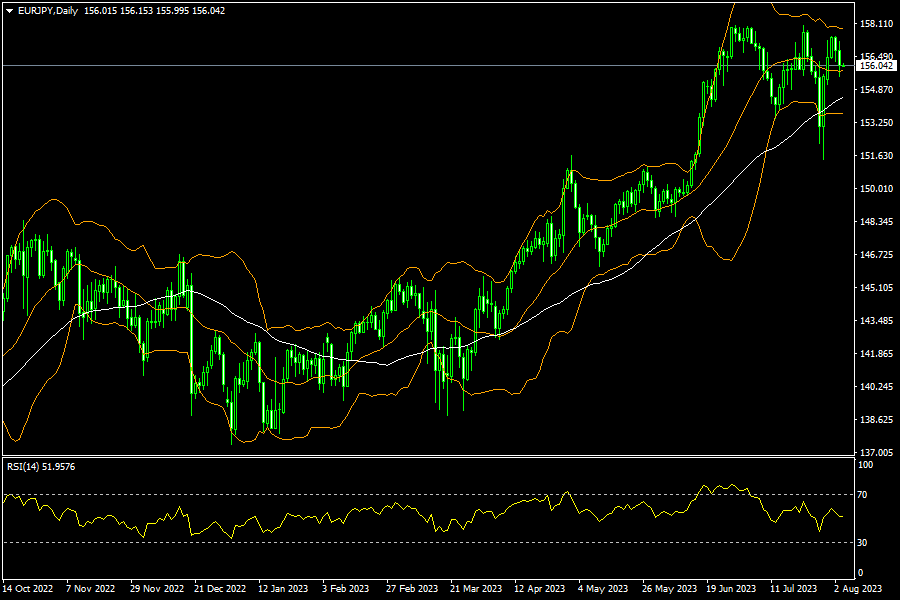
Task: Click the 7 Nov 2022 date label
Action: coord(90,589)
